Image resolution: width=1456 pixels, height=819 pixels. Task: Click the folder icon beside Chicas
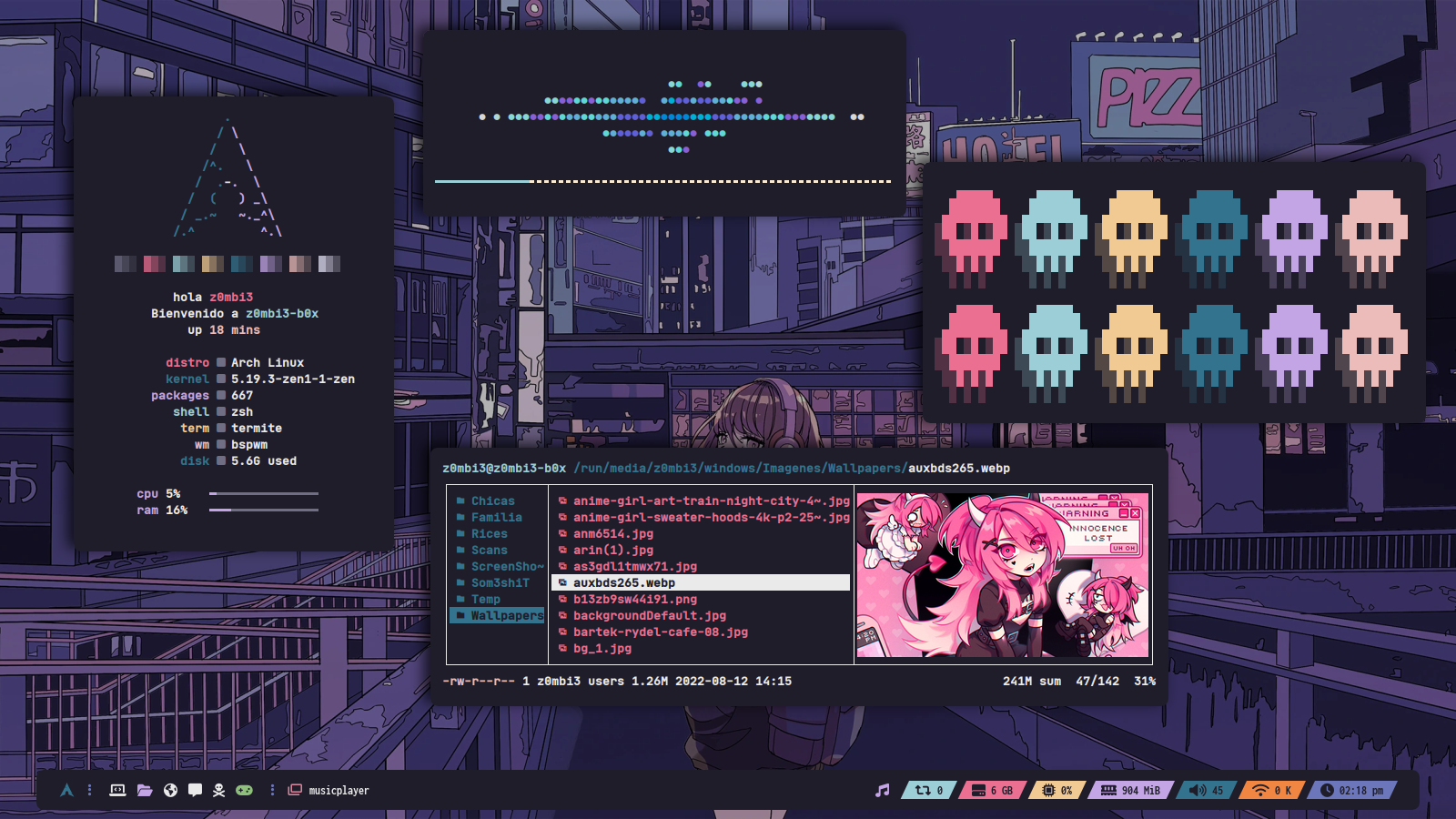460,500
